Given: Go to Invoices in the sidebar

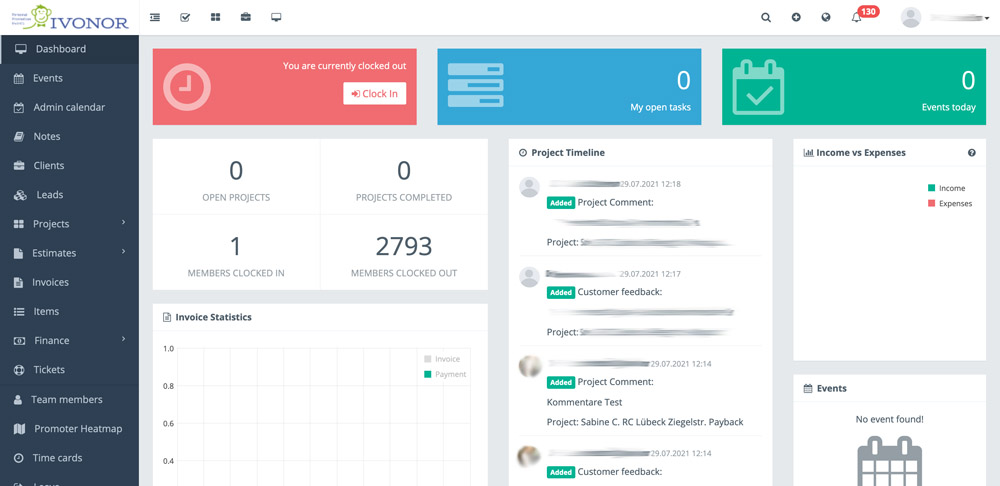Looking at the screenshot, I should [50, 282].
